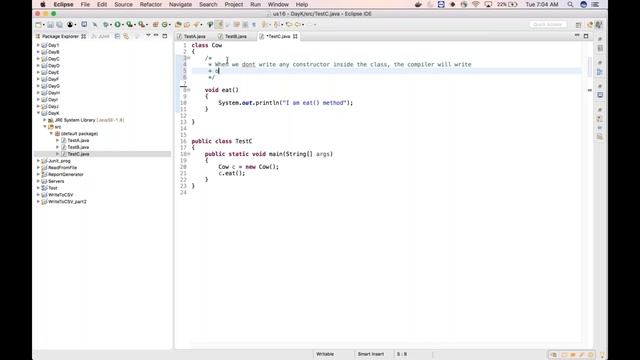Open the Eclipse application menu
This screenshot has width=640, height=360.
[x=63, y=4]
